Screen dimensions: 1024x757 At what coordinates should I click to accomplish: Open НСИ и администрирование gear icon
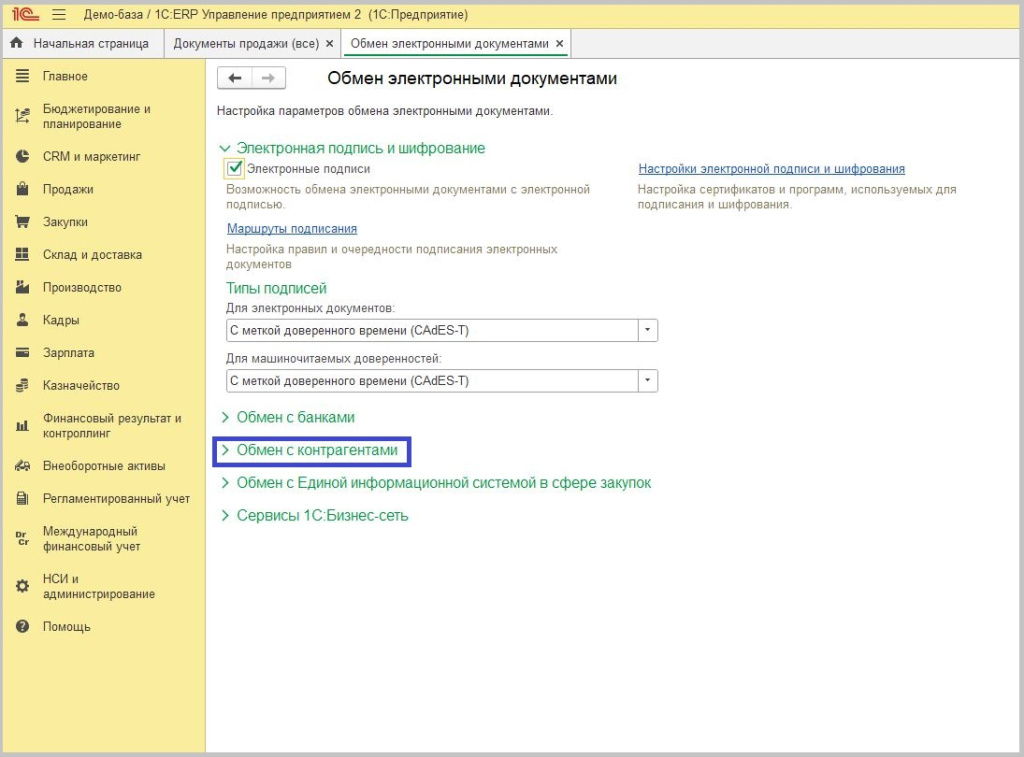22,586
